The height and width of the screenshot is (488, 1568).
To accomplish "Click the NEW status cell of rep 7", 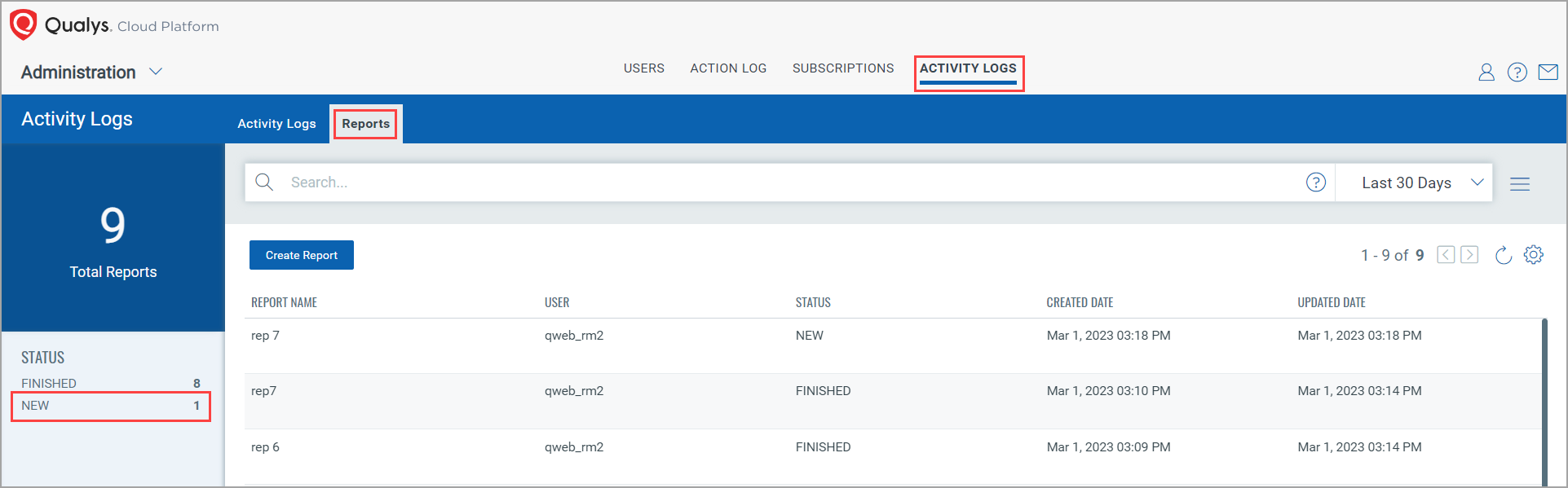I will (x=810, y=336).
